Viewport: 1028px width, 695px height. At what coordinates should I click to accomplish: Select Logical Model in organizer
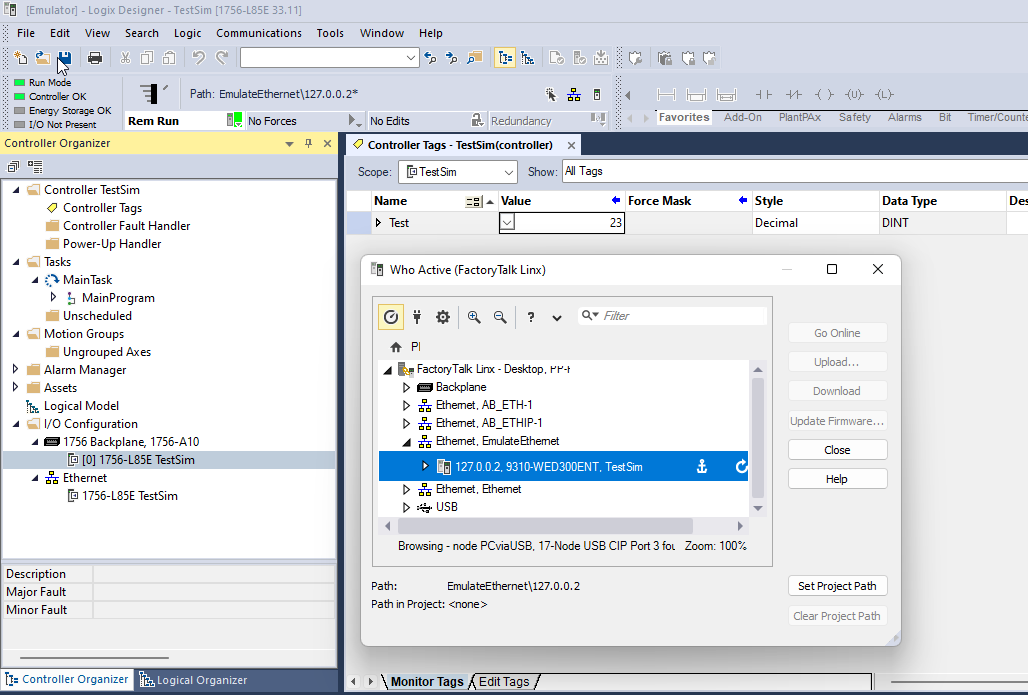81,406
